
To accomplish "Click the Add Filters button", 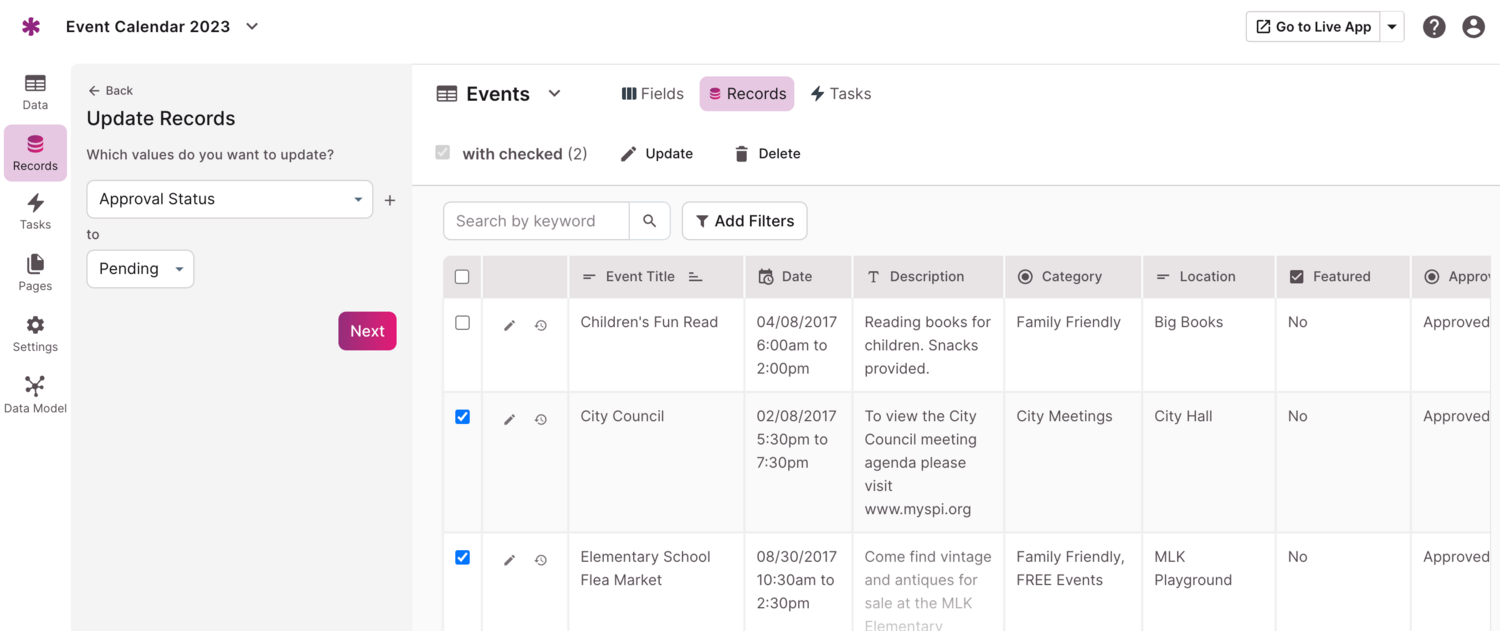I will coord(744,221).
